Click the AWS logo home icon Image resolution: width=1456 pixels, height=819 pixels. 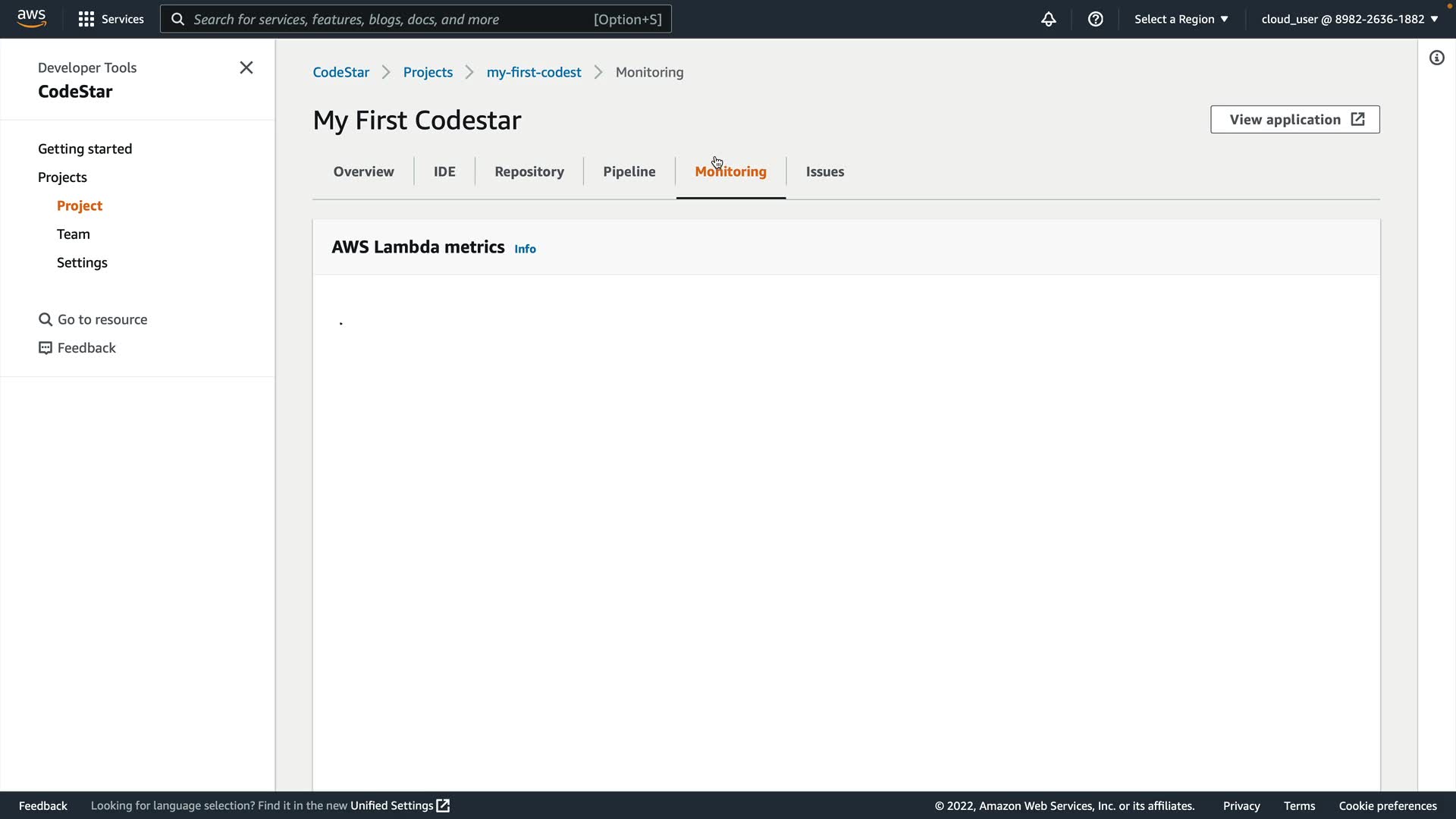tap(32, 18)
